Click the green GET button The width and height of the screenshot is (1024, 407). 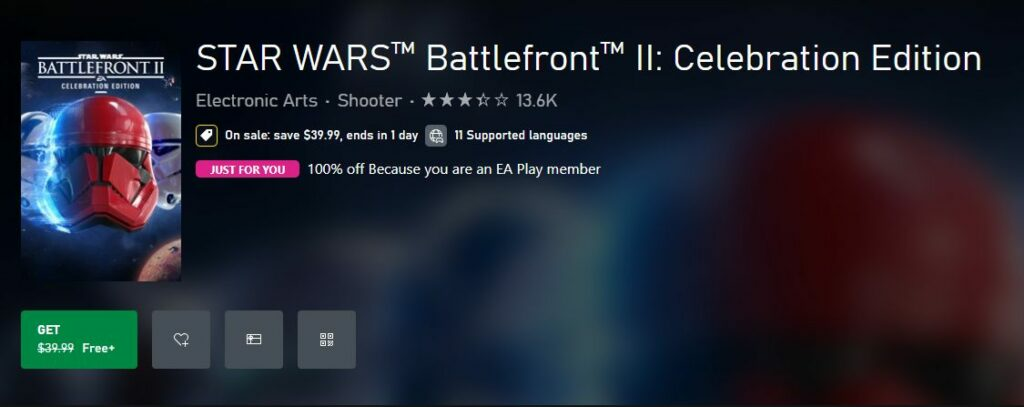click(79, 339)
